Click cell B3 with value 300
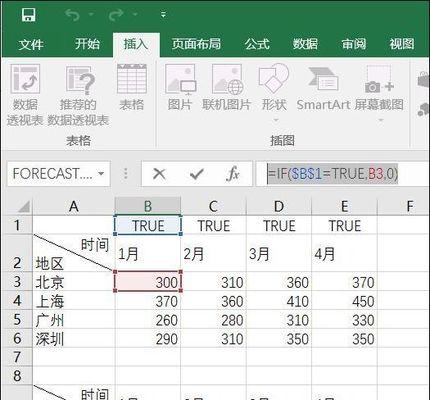 [148, 282]
